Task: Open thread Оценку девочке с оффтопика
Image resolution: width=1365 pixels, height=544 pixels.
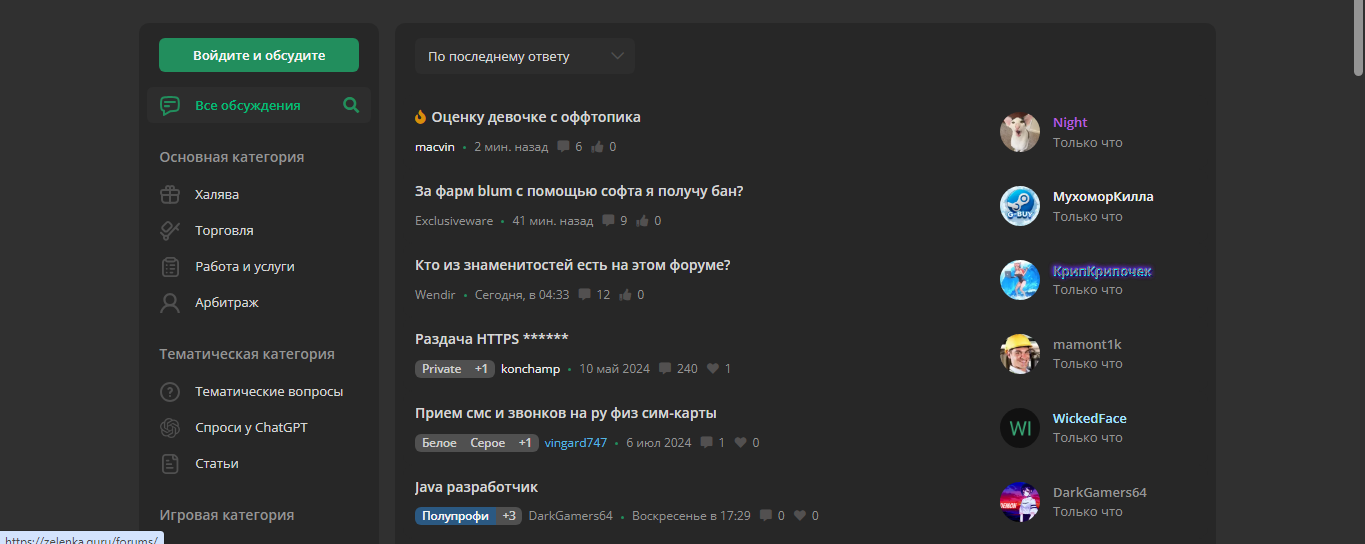Action: (x=536, y=117)
